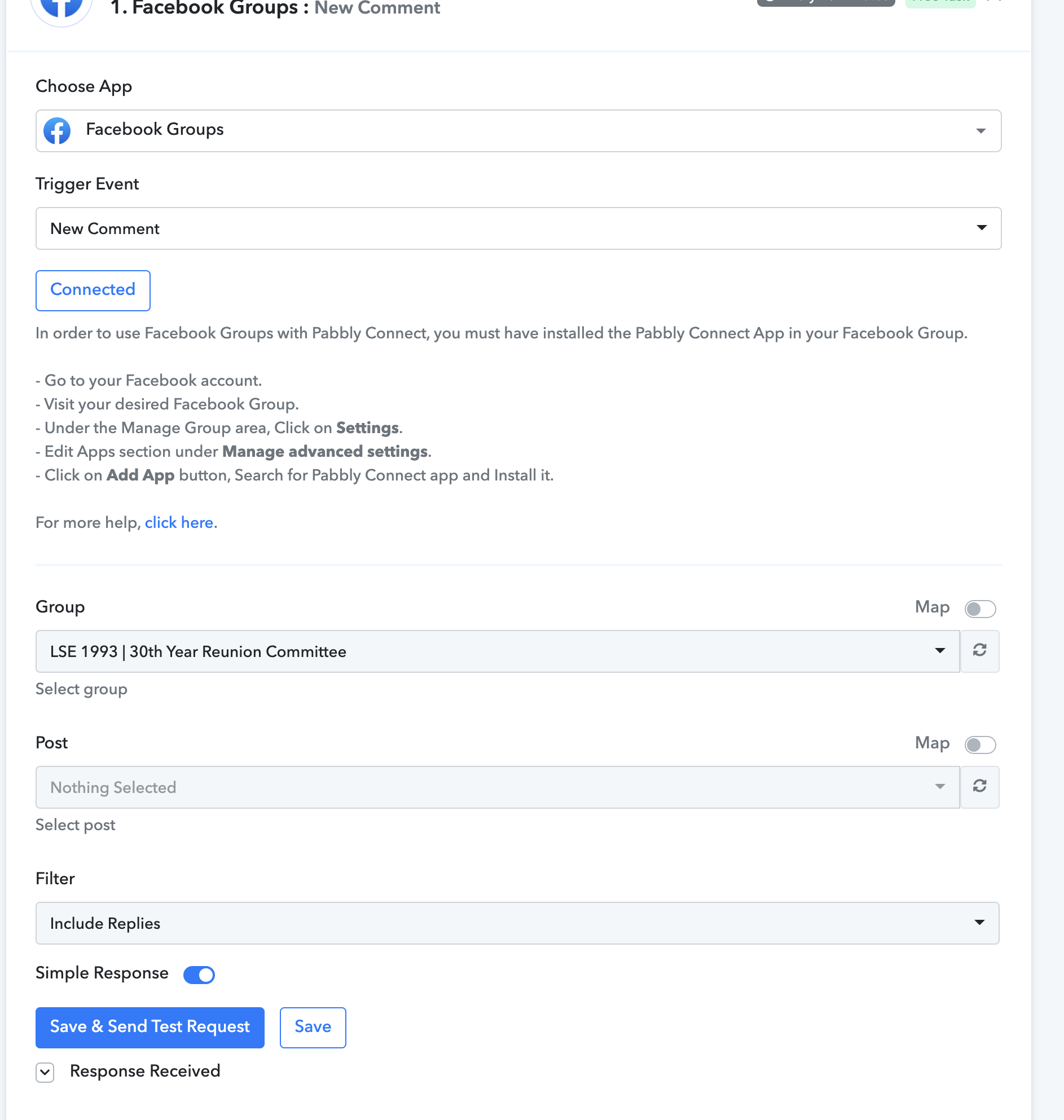Click the "Group" field label

[60, 607]
